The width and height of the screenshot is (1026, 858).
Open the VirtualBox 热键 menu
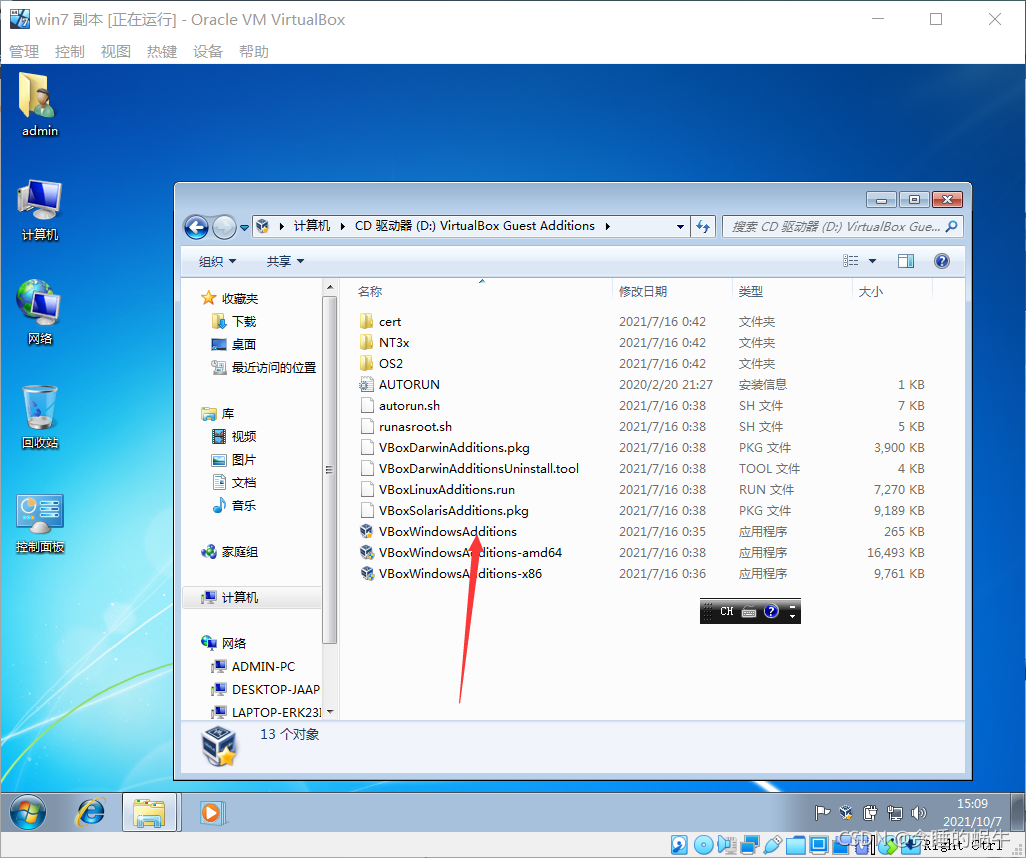pyautogui.click(x=162, y=52)
